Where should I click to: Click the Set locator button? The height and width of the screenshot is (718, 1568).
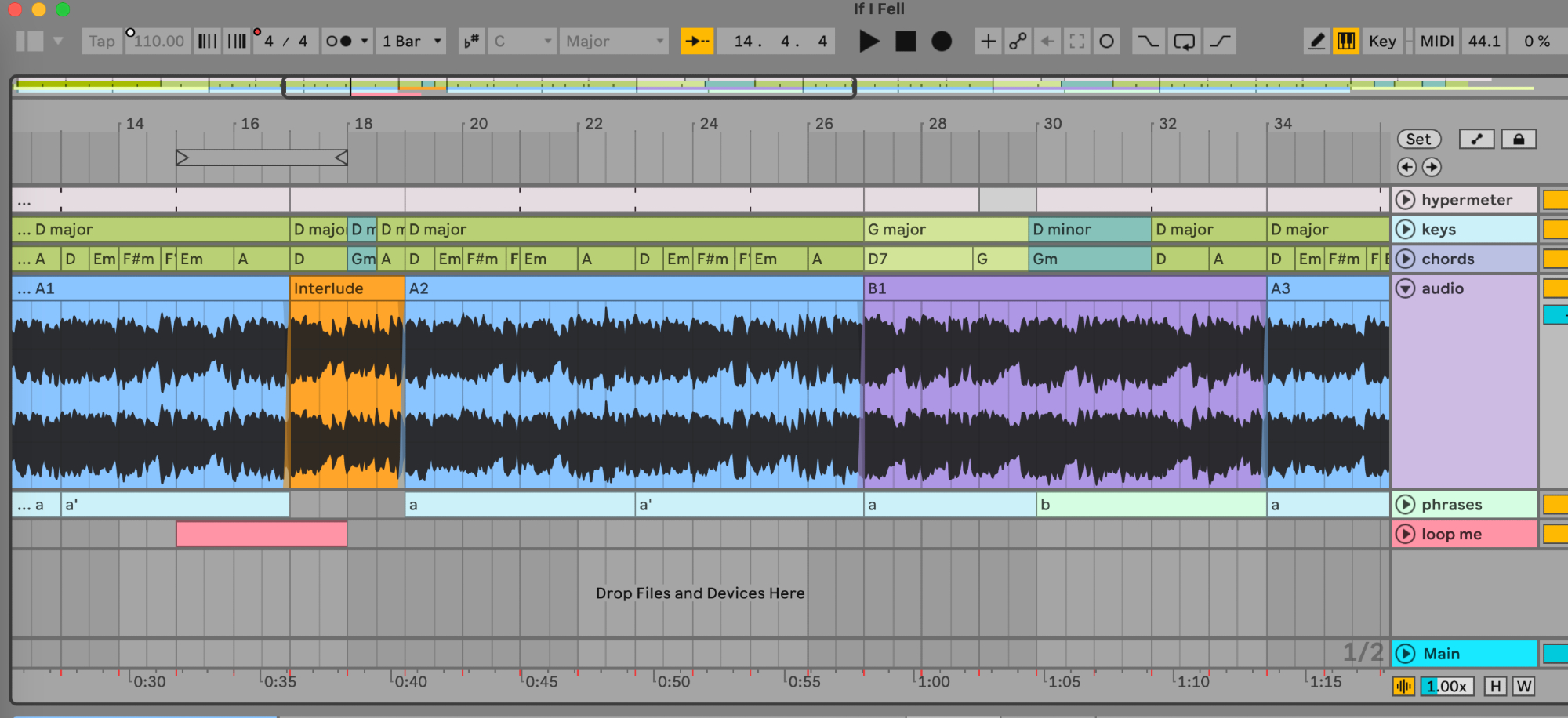1418,140
